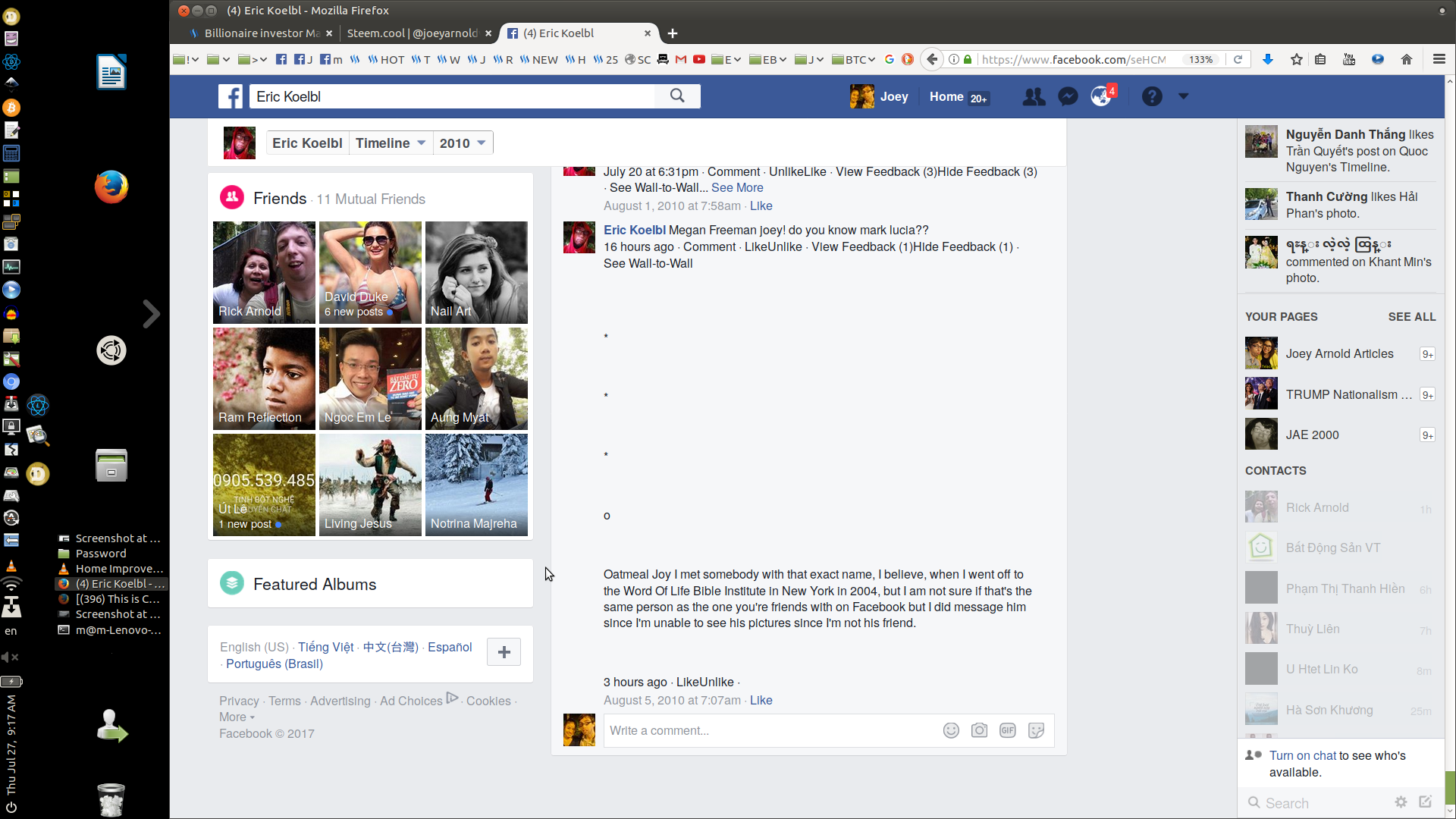Like Eric Koelbl's Megan Freeman comment

click(755, 246)
